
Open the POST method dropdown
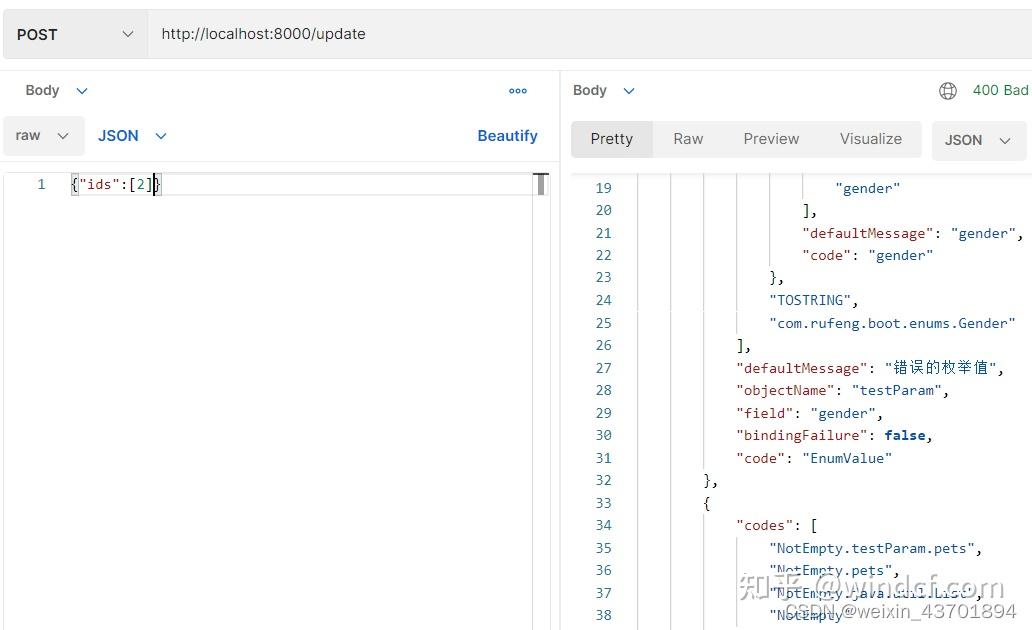tap(75, 33)
